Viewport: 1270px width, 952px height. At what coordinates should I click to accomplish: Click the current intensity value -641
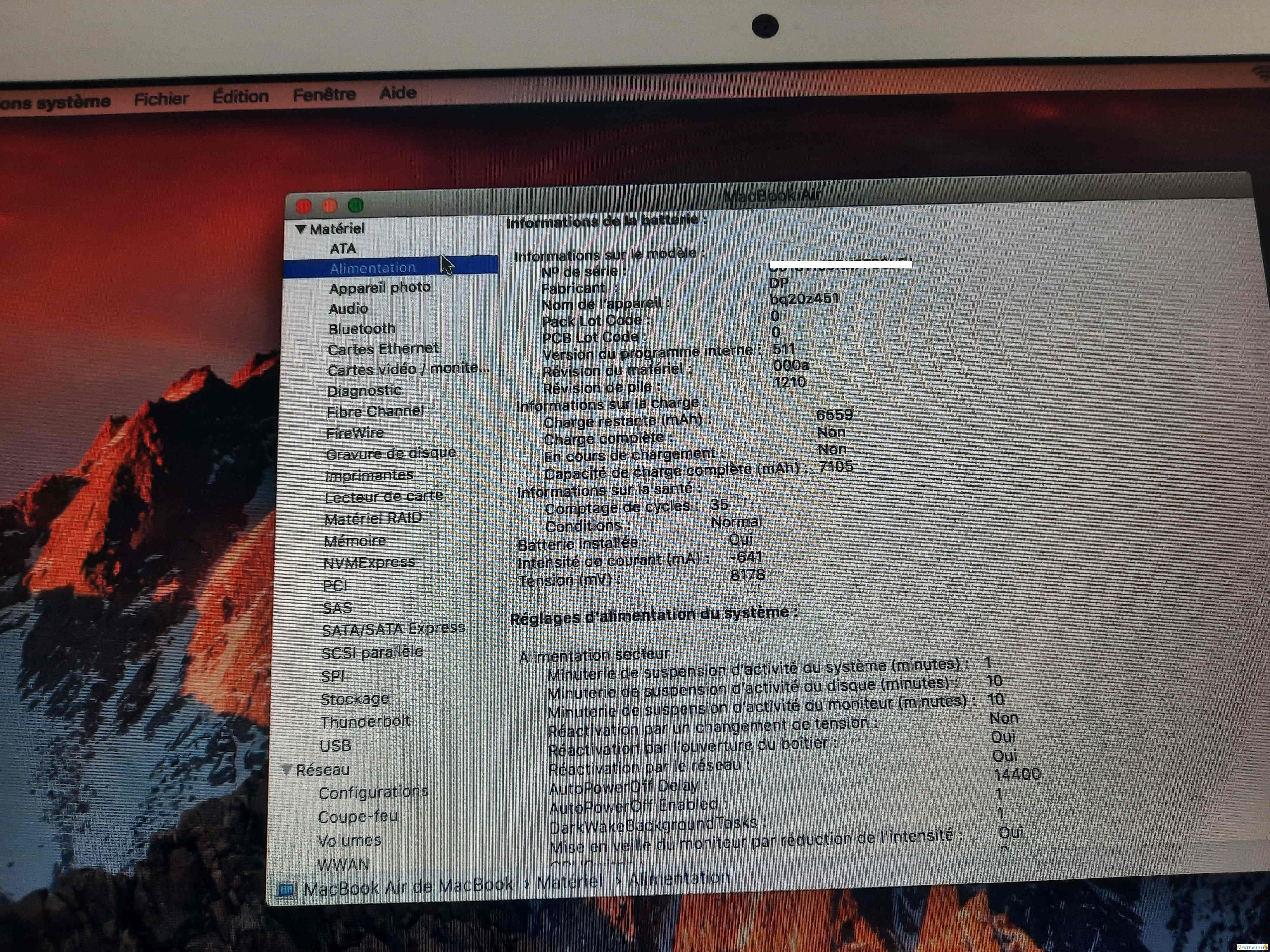coord(746,557)
